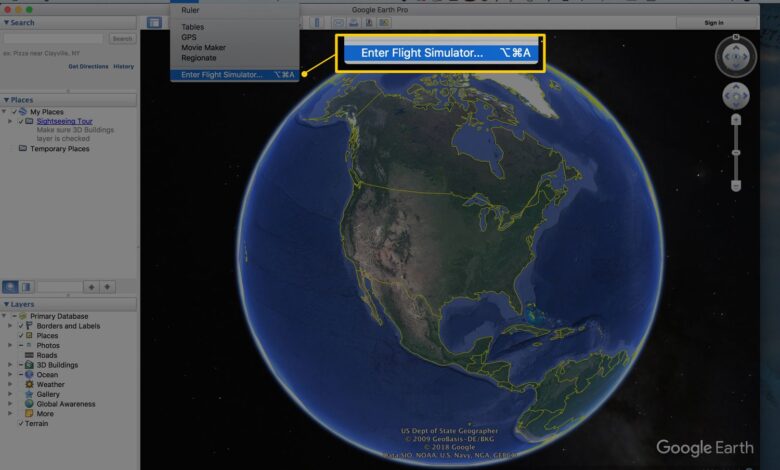The width and height of the screenshot is (780, 470).
Task: Click the look joystick up arrow
Action: point(736,48)
